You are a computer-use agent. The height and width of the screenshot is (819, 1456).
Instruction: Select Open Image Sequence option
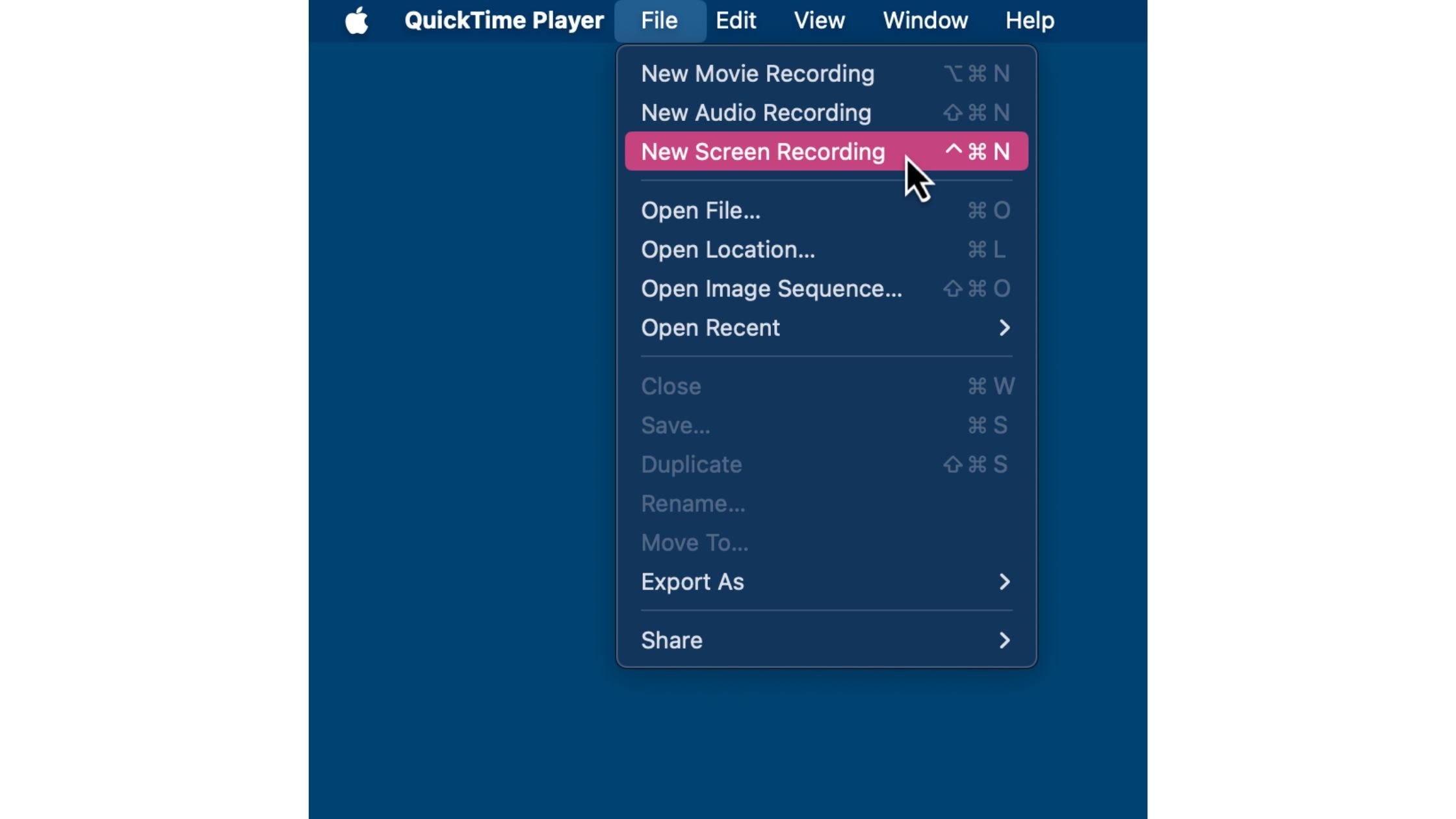[771, 288]
